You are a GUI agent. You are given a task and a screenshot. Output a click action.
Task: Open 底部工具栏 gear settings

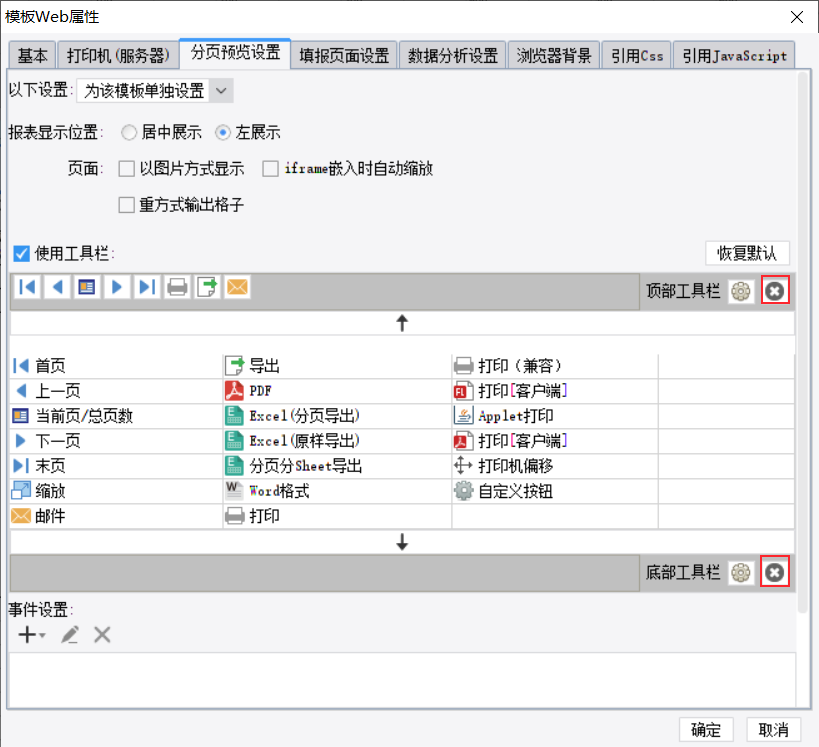pyautogui.click(x=741, y=573)
